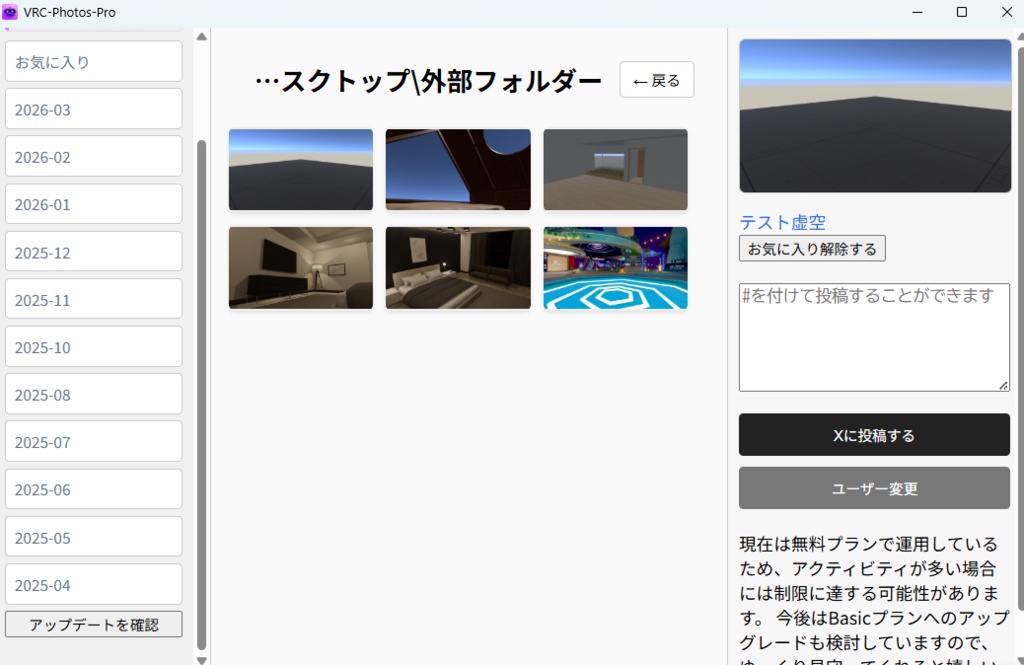Click the large photo preview at top right
The image size is (1024, 665).
pos(874,114)
